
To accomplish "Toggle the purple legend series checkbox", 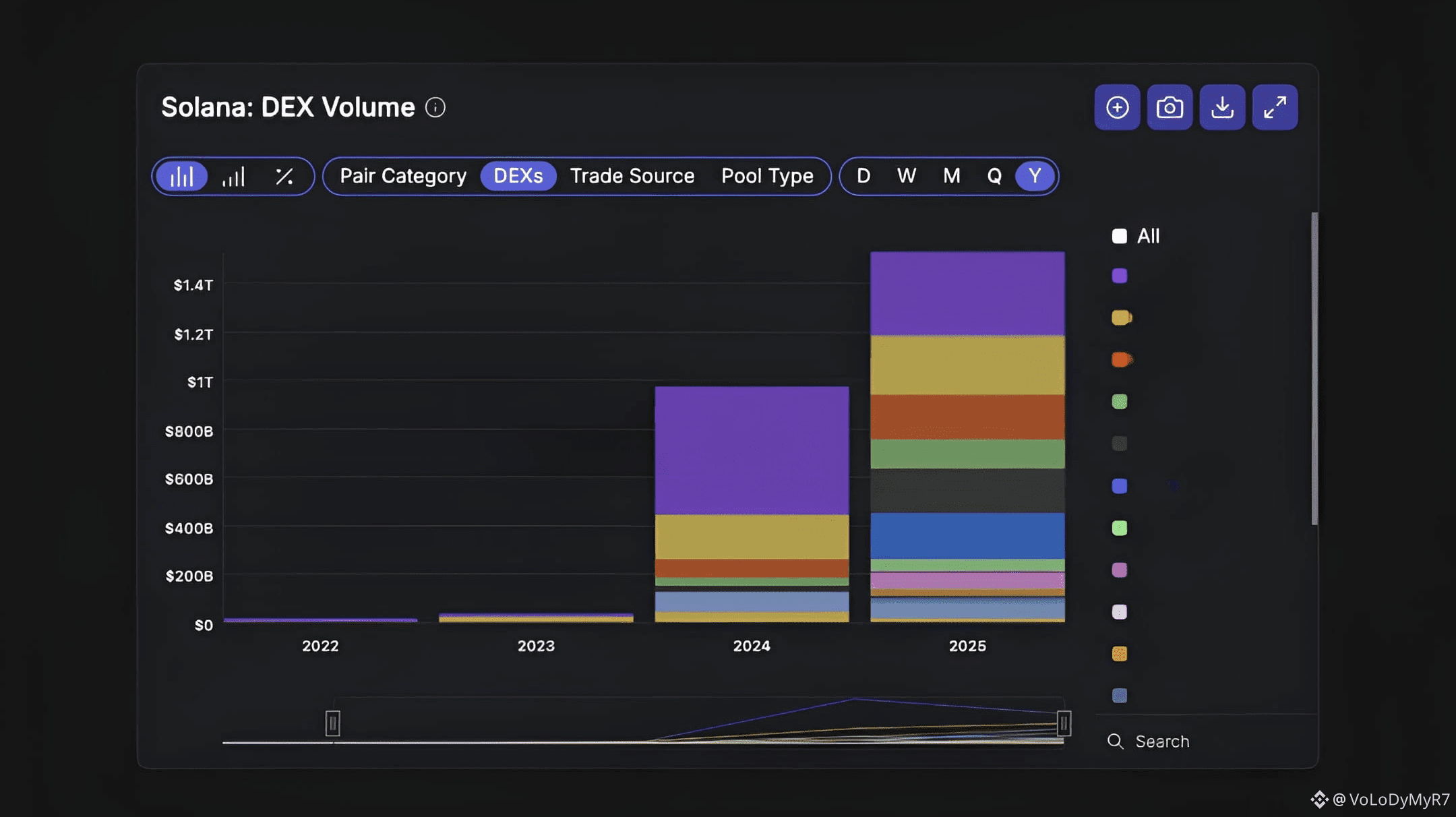I will tap(1120, 276).
